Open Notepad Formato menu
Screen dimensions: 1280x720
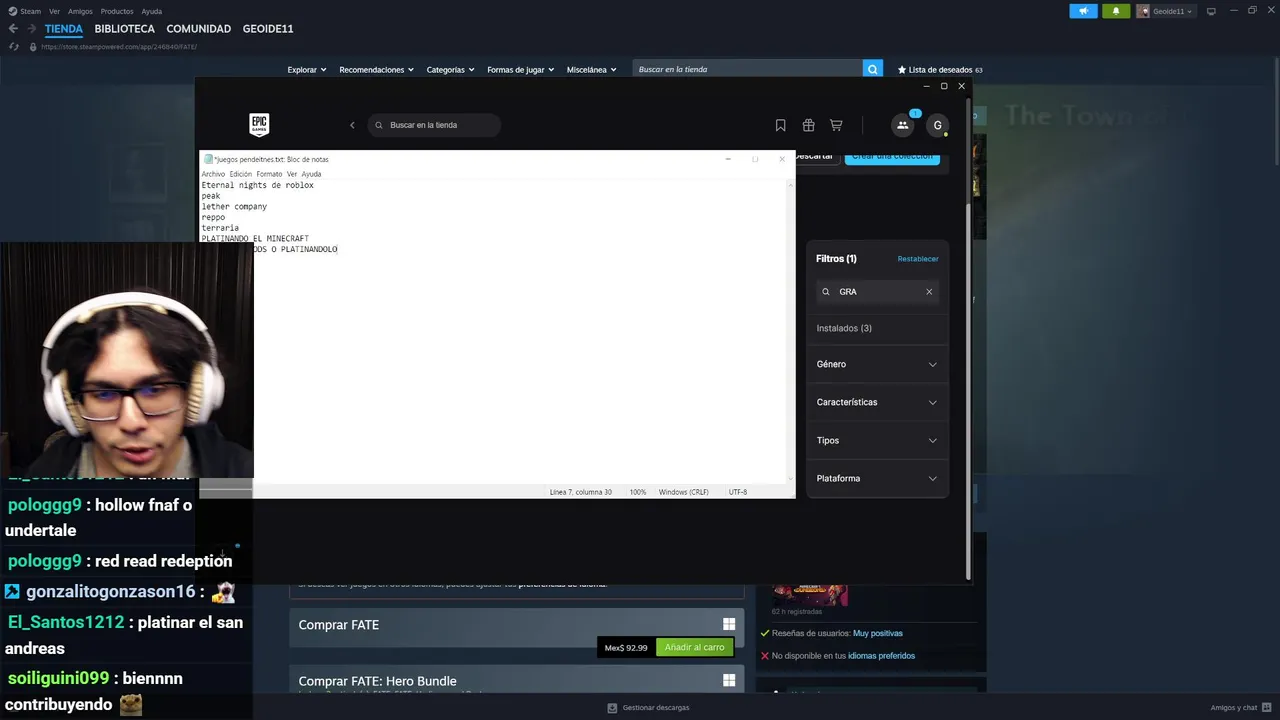(269, 174)
